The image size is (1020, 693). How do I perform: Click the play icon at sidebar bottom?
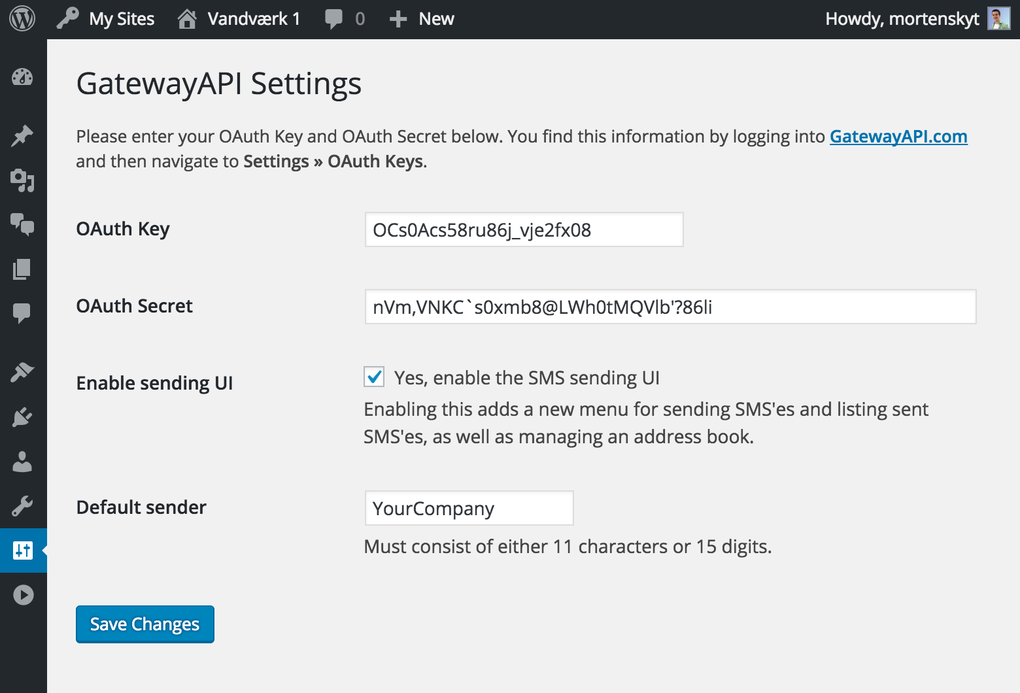[22, 594]
